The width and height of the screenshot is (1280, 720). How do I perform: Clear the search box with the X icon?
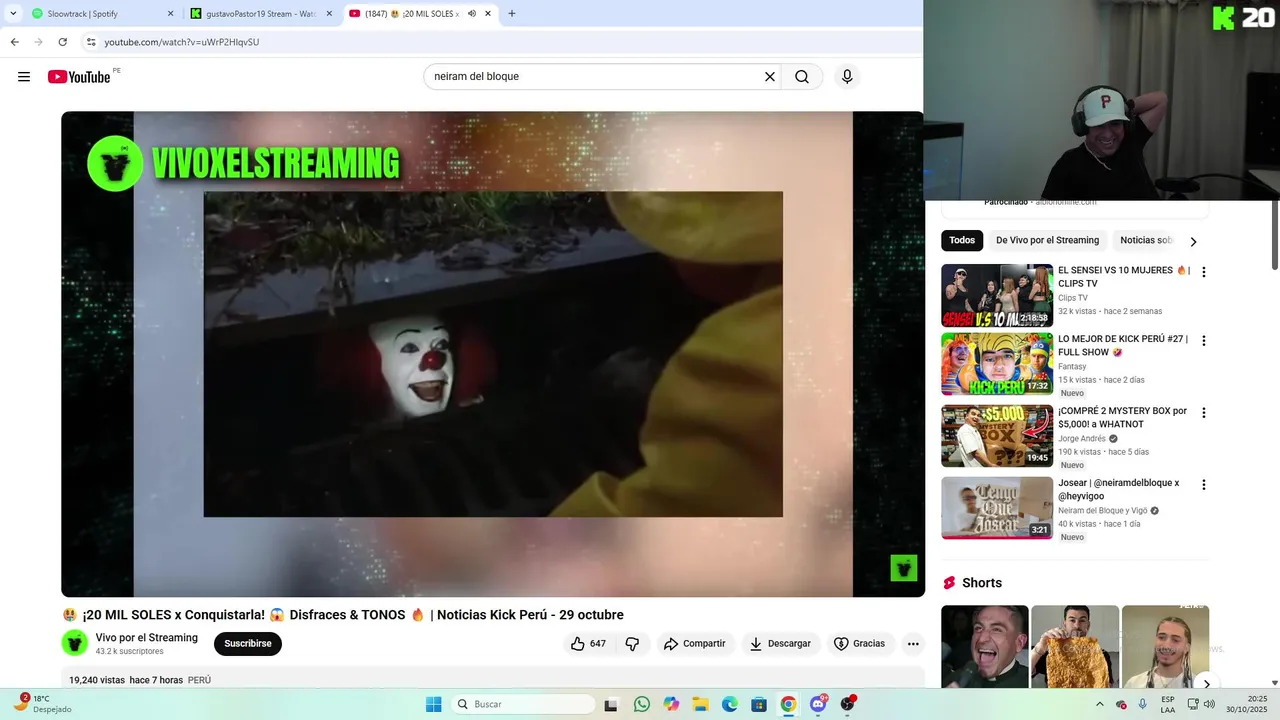pyautogui.click(x=770, y=77)
